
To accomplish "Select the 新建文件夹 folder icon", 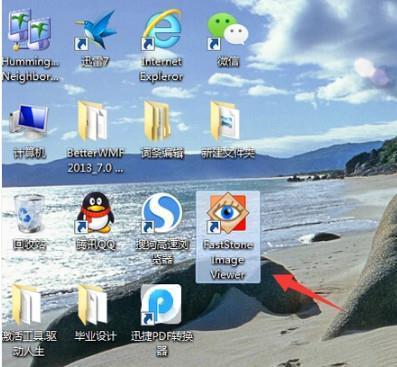I will click(225, 121).
